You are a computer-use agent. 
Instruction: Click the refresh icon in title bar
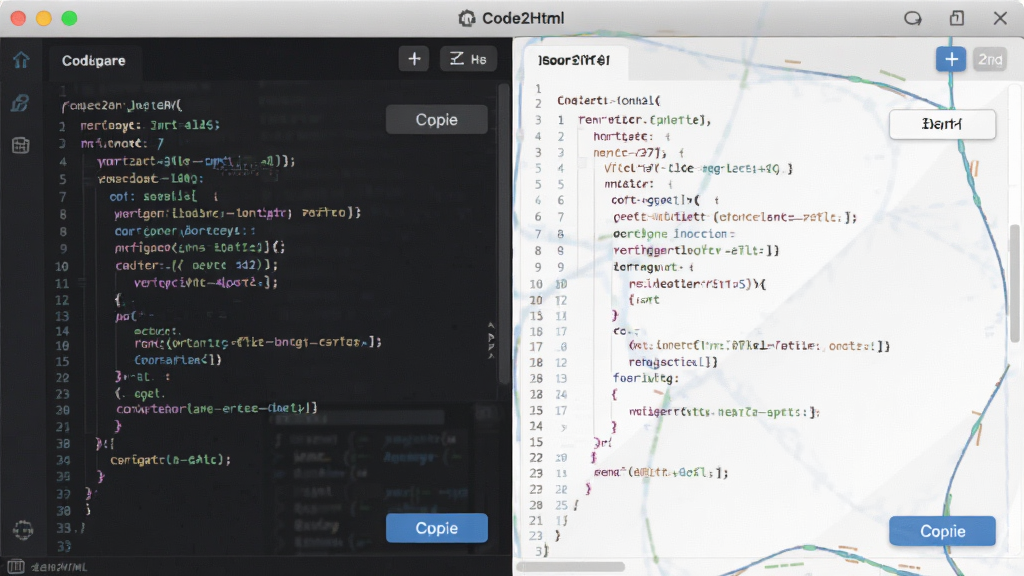913,18
